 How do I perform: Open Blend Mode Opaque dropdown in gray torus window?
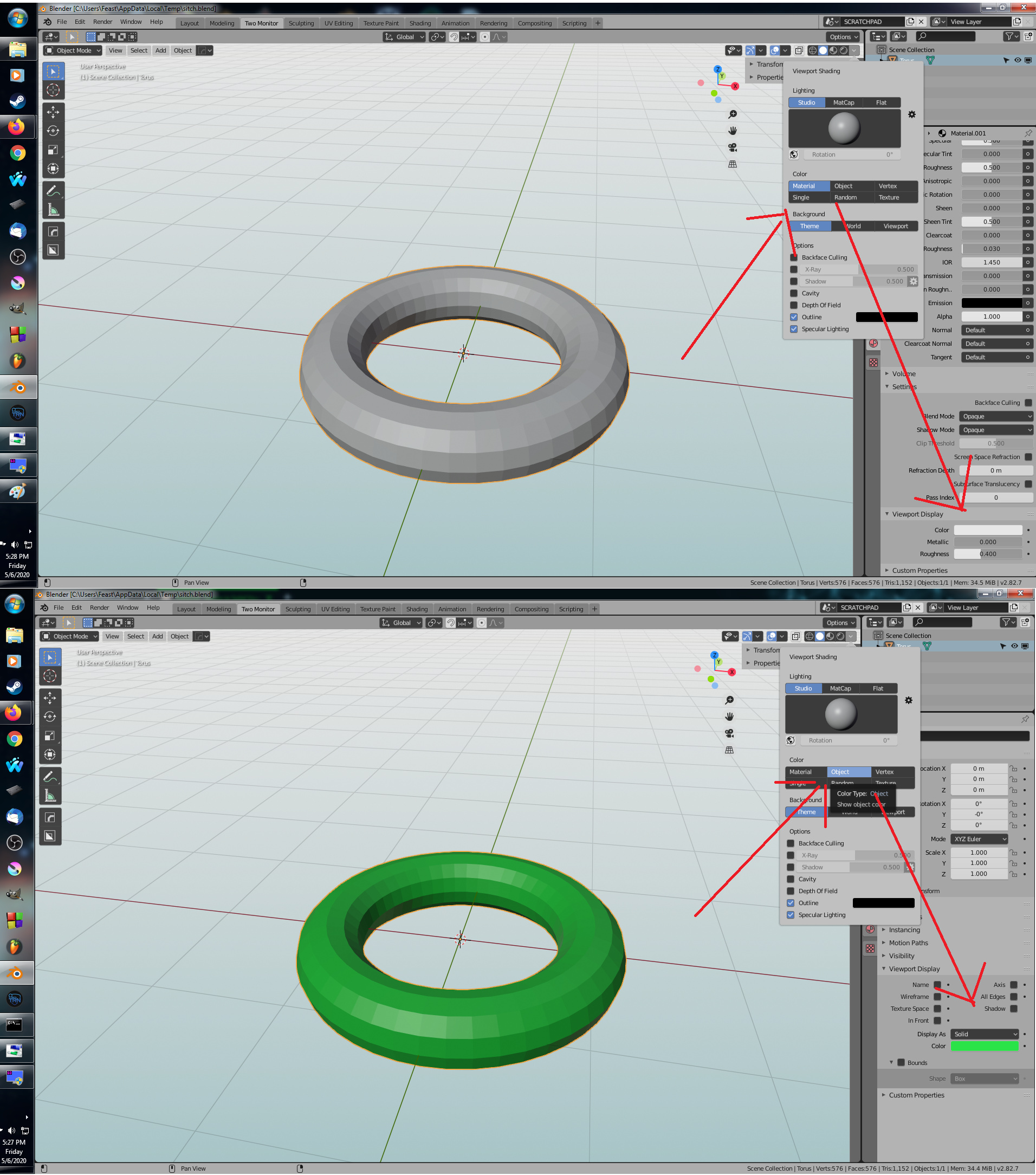996,416
